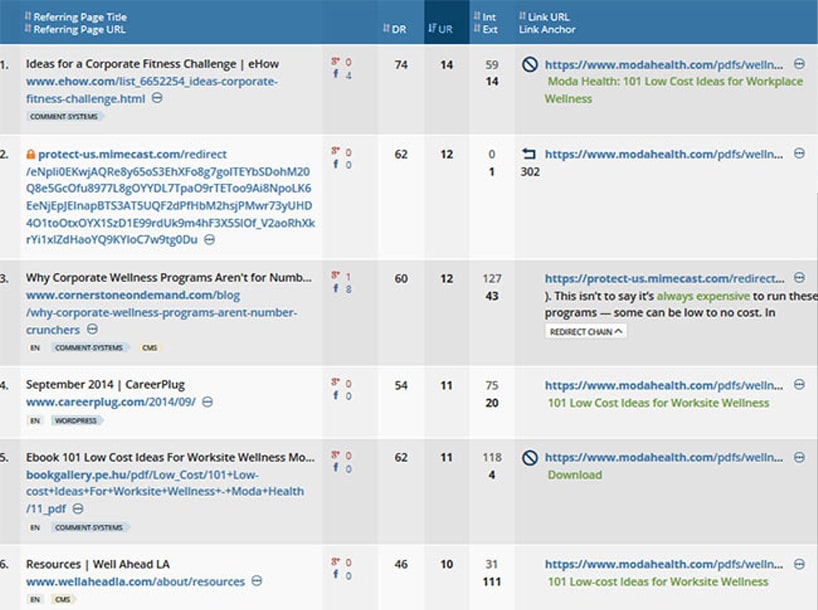
Task: Open dropdown next to link URL in row 1
Action: 799,64
